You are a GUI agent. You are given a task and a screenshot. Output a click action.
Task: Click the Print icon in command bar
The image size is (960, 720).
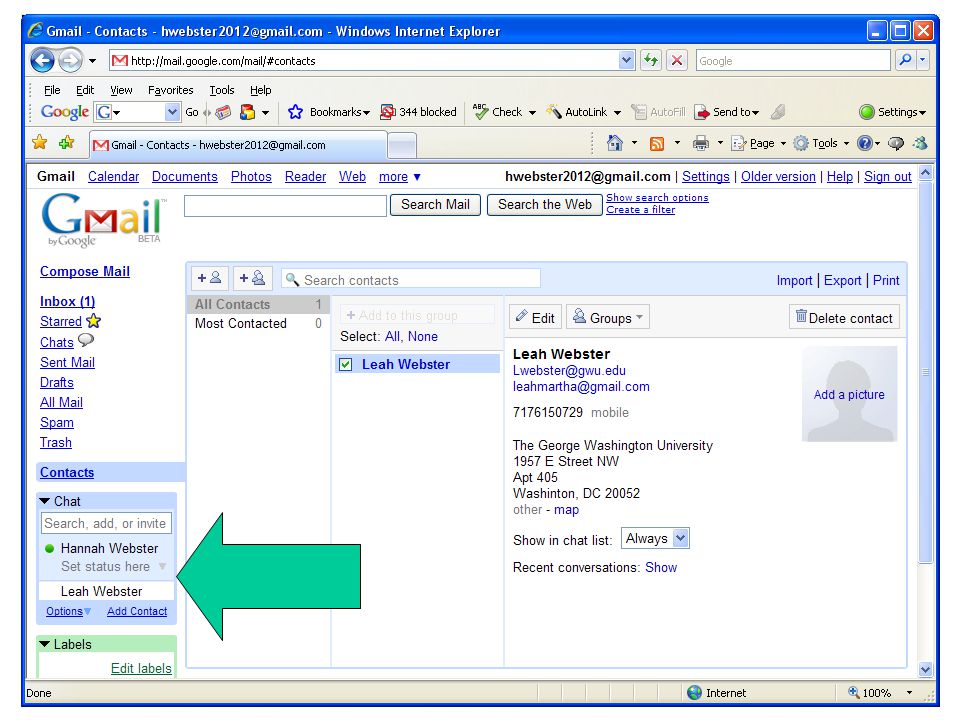pyautogui.click(x=700, y=143)
